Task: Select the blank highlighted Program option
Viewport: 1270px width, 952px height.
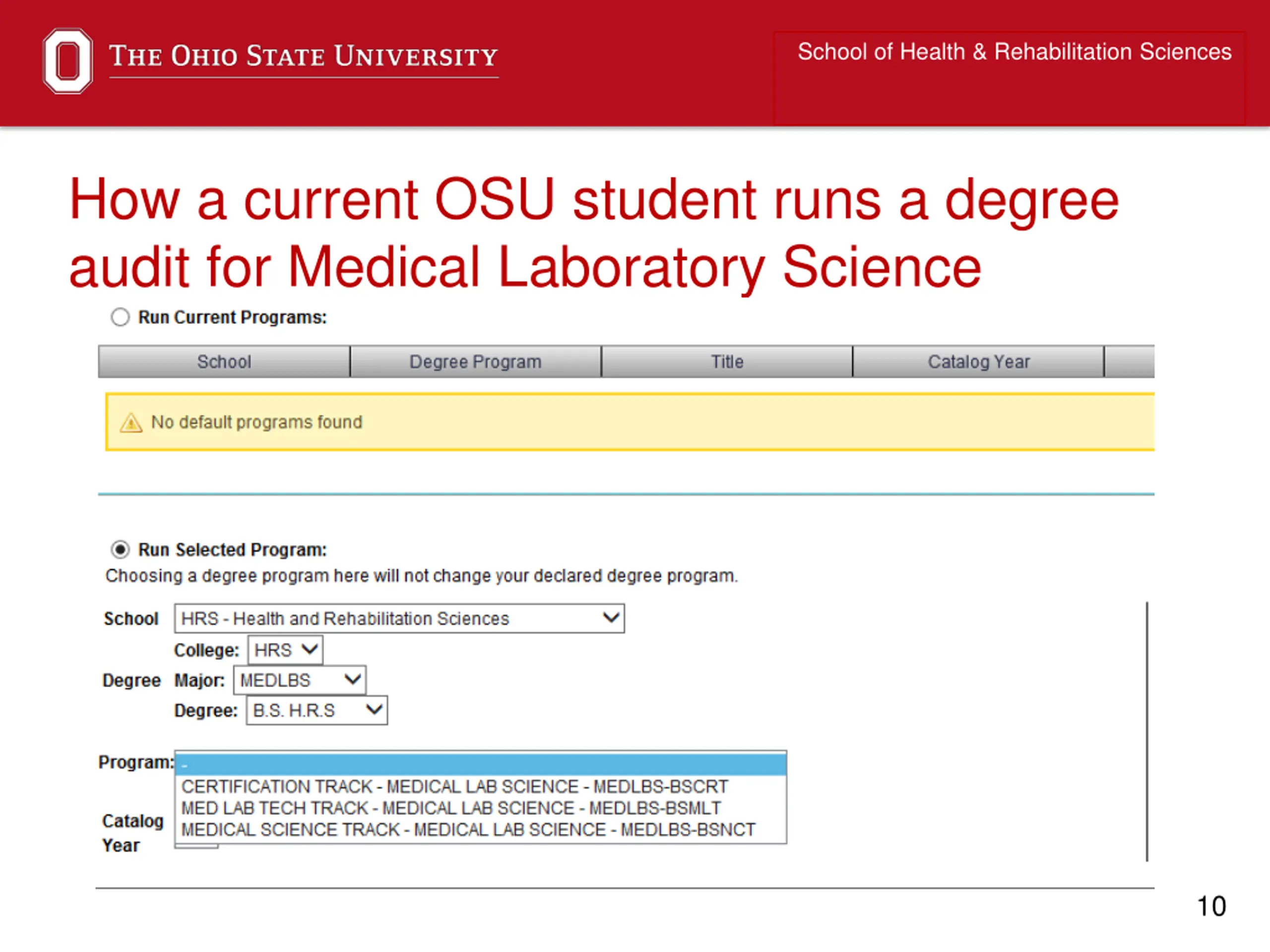Action: tap(480, 765)
